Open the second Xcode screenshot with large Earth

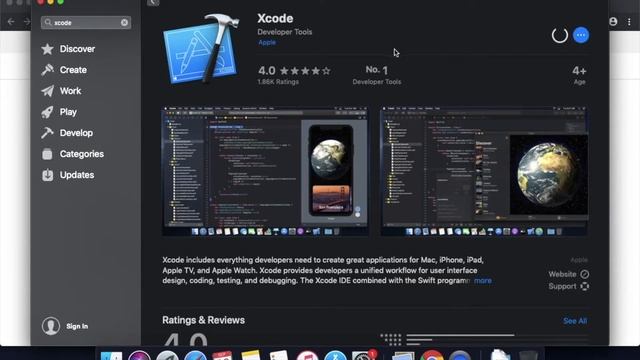[484, 171]
